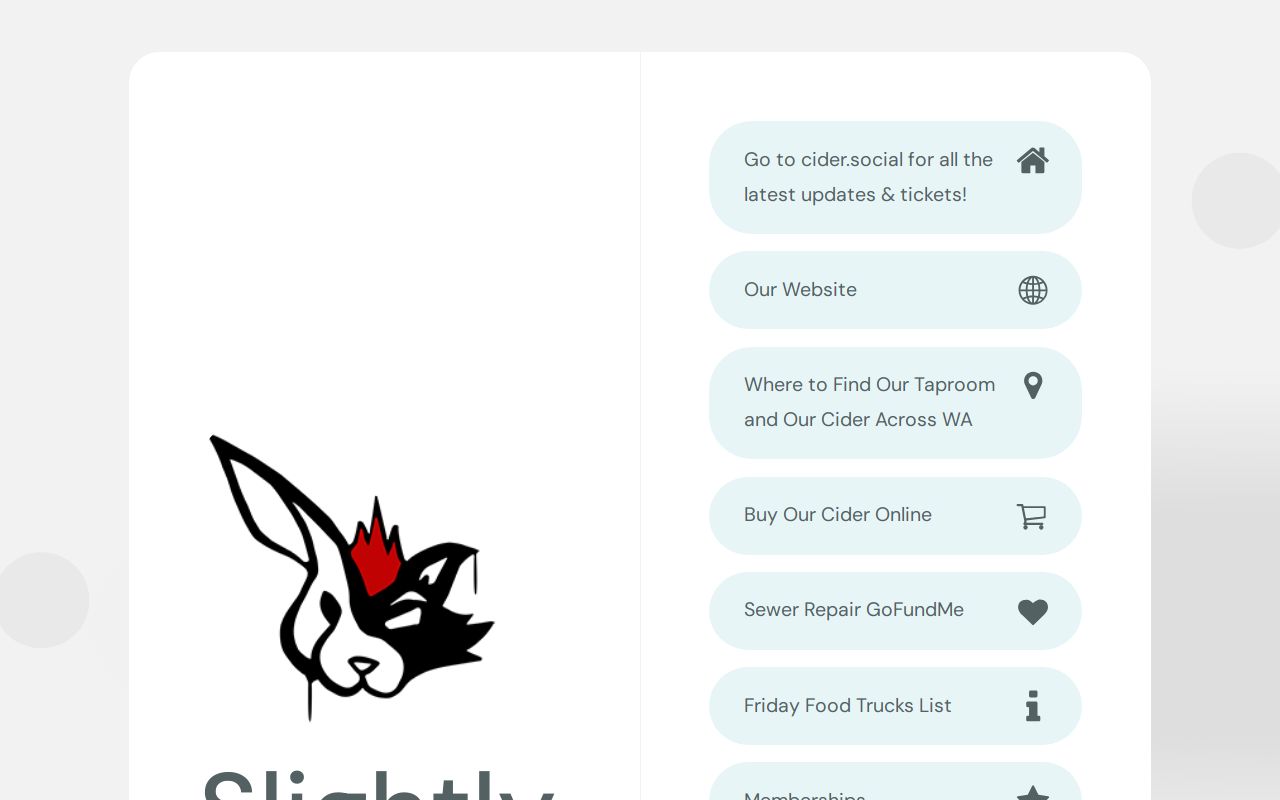
Task: Click the shopping cart icon
Action: pos(1032,515)
